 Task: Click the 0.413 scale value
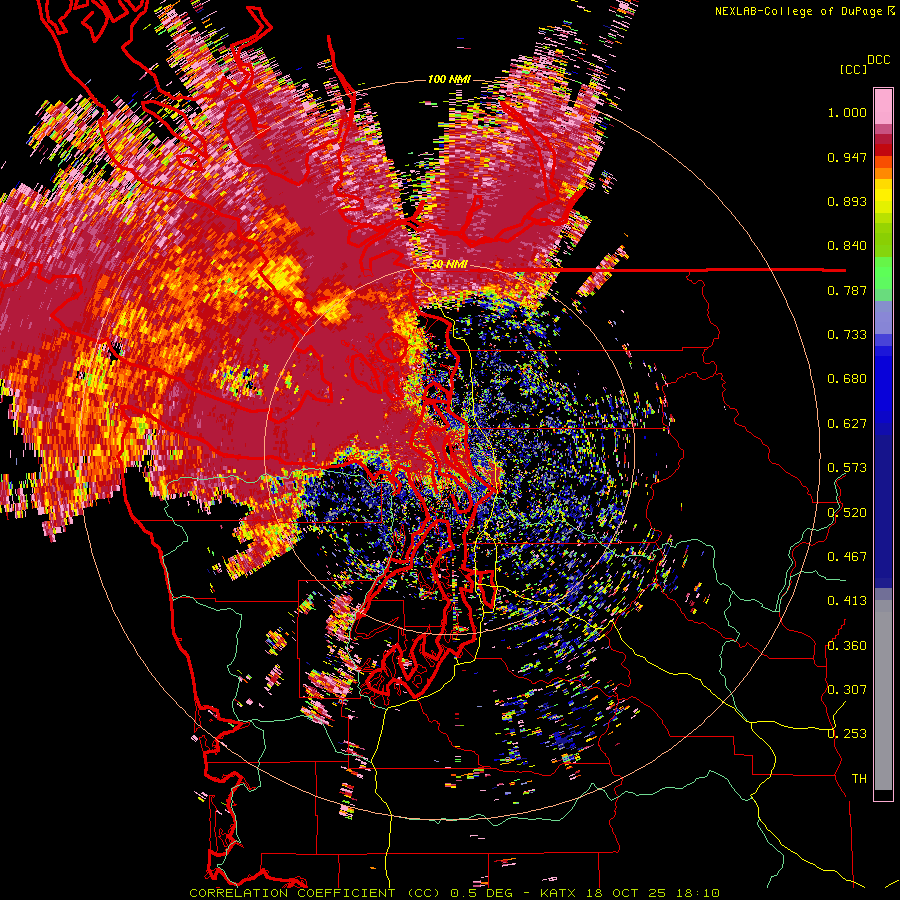tap(847, 601)
